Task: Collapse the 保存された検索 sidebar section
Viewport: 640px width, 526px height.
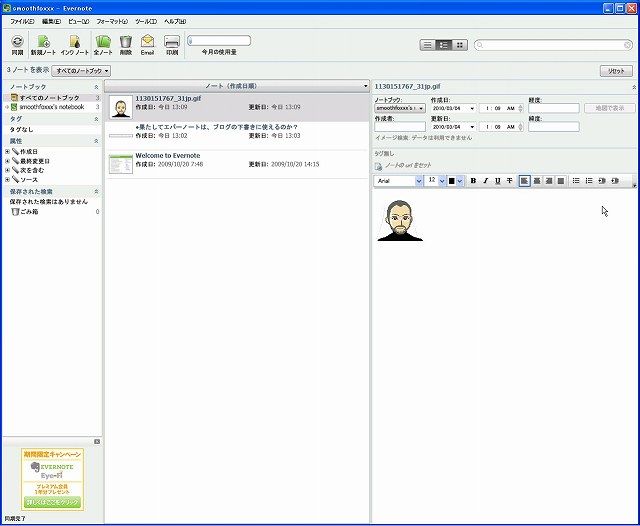Action: 96,191
